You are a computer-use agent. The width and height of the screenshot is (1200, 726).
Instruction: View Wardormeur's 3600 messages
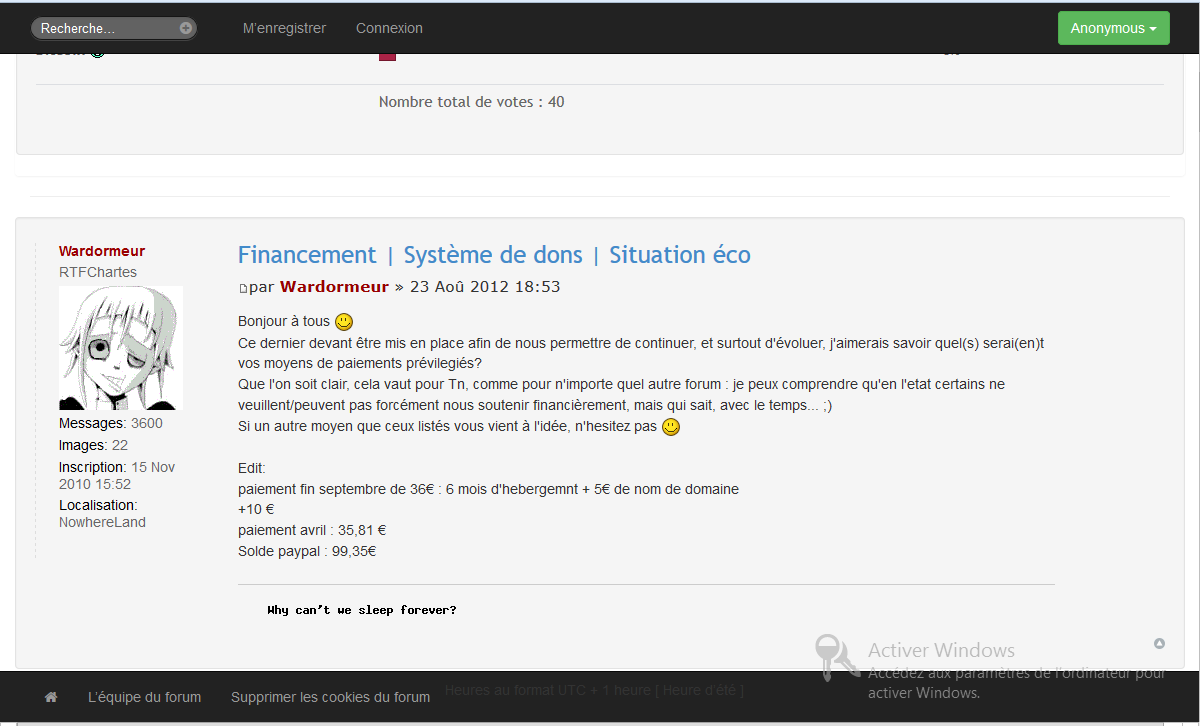[146, 423]
